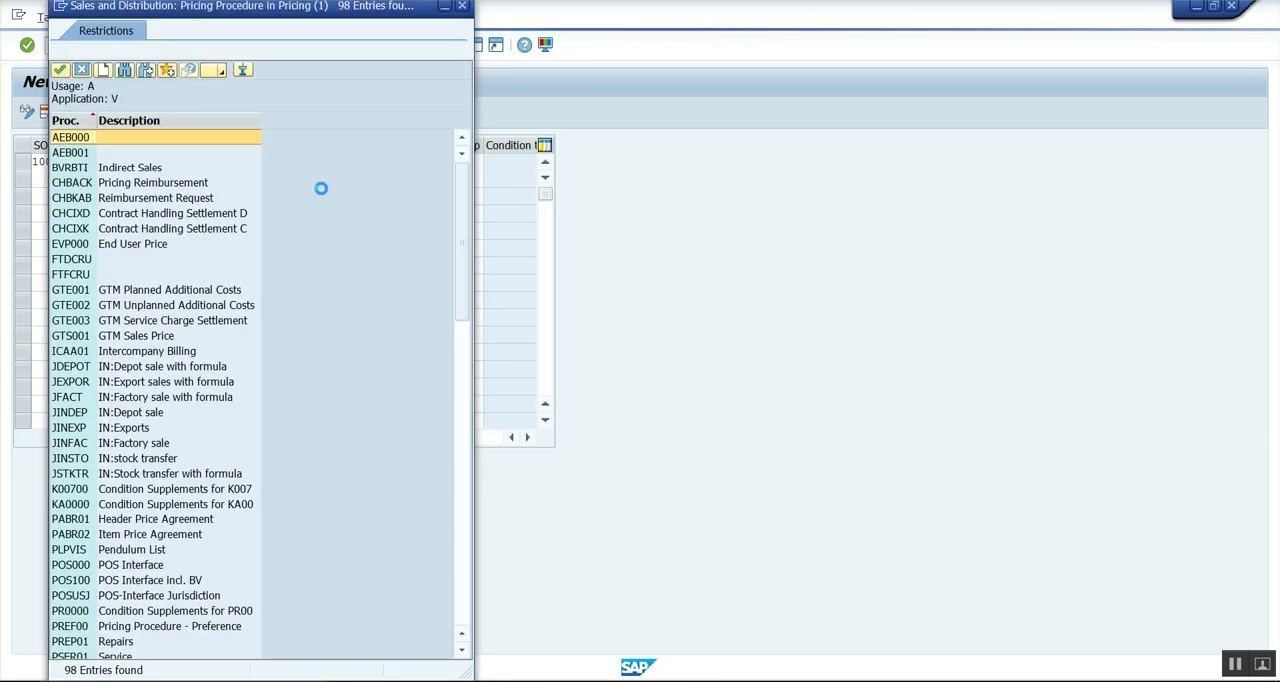Viewport: 1280px width, 682px height.
Task: Select POSUSJ POS-Interface Jurisdiction
Action: (x=156, y=596)
